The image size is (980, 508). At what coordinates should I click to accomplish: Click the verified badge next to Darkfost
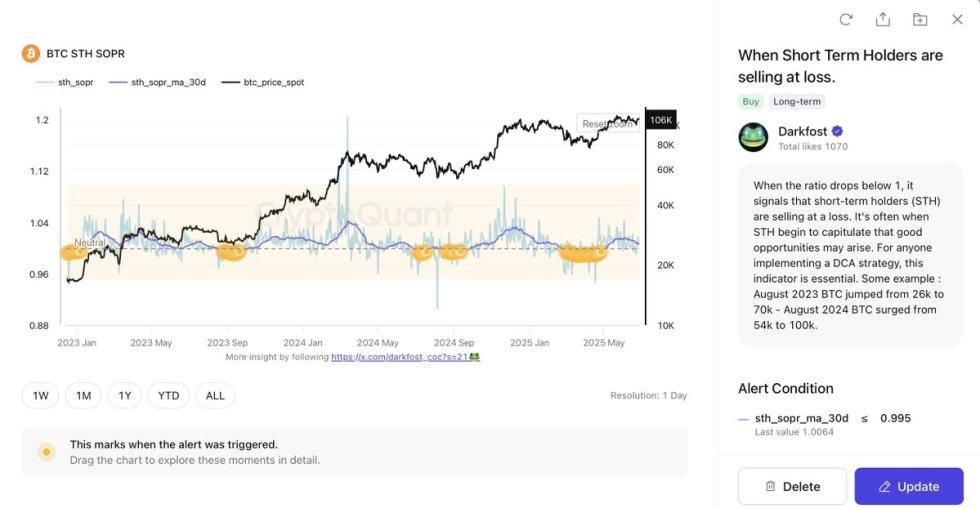[838, 131]
